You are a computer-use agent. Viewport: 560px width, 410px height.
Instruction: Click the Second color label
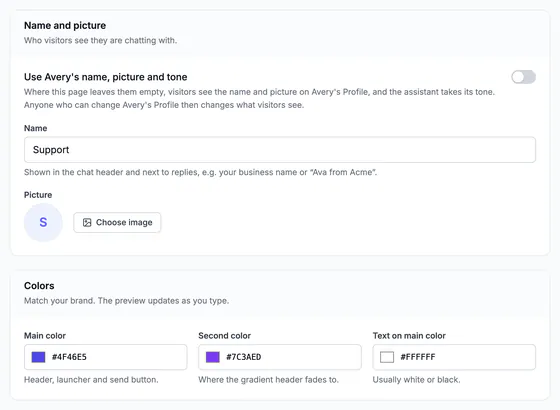pyautogui.click(x=225, y=336)
